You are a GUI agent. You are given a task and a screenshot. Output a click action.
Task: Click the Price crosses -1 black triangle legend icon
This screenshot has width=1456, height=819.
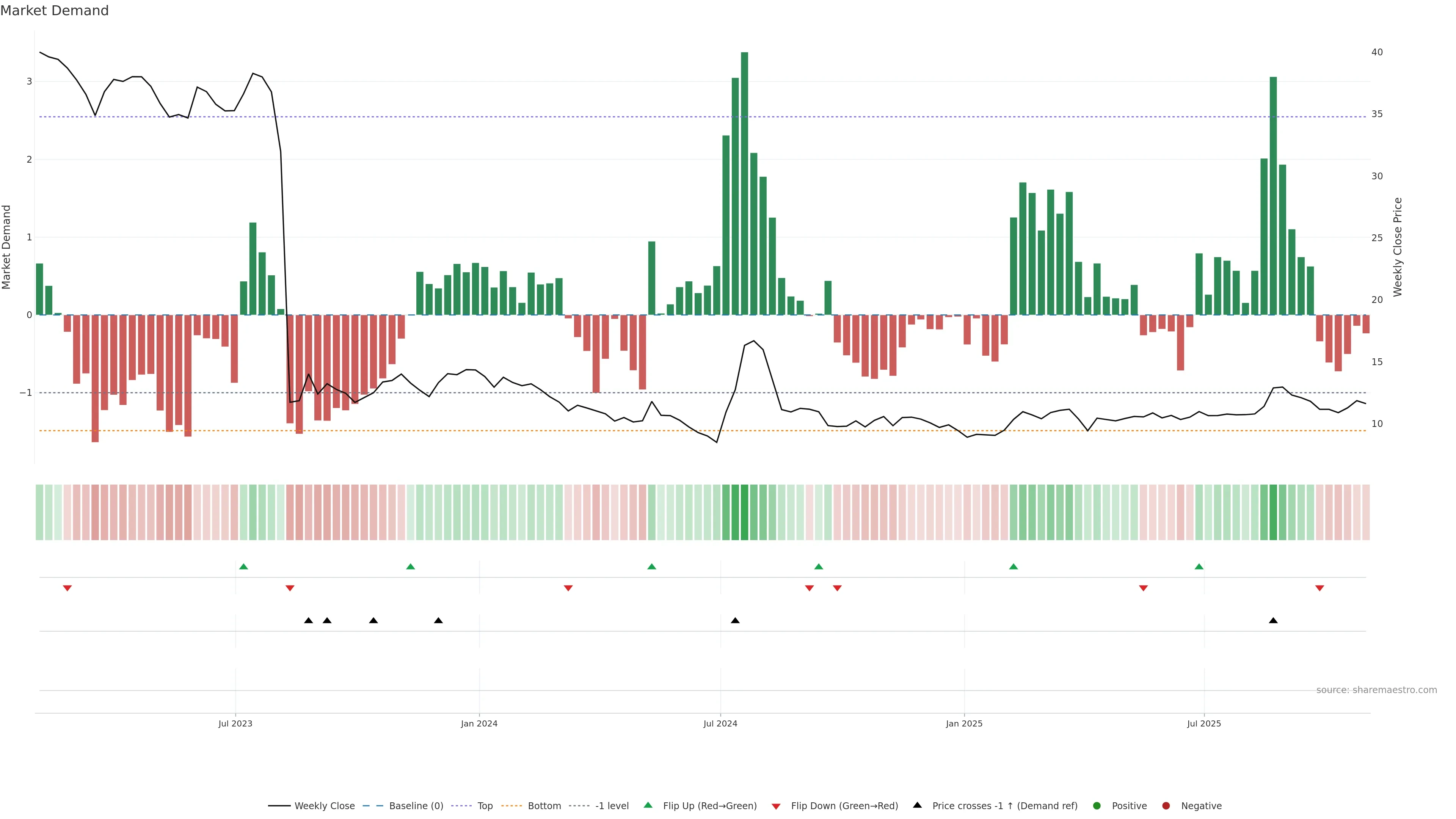[x=917, y=805]
